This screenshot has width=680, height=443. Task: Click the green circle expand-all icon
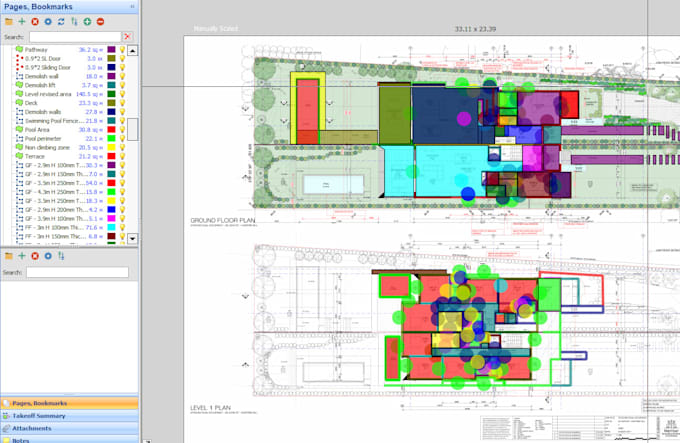[87, 22]
